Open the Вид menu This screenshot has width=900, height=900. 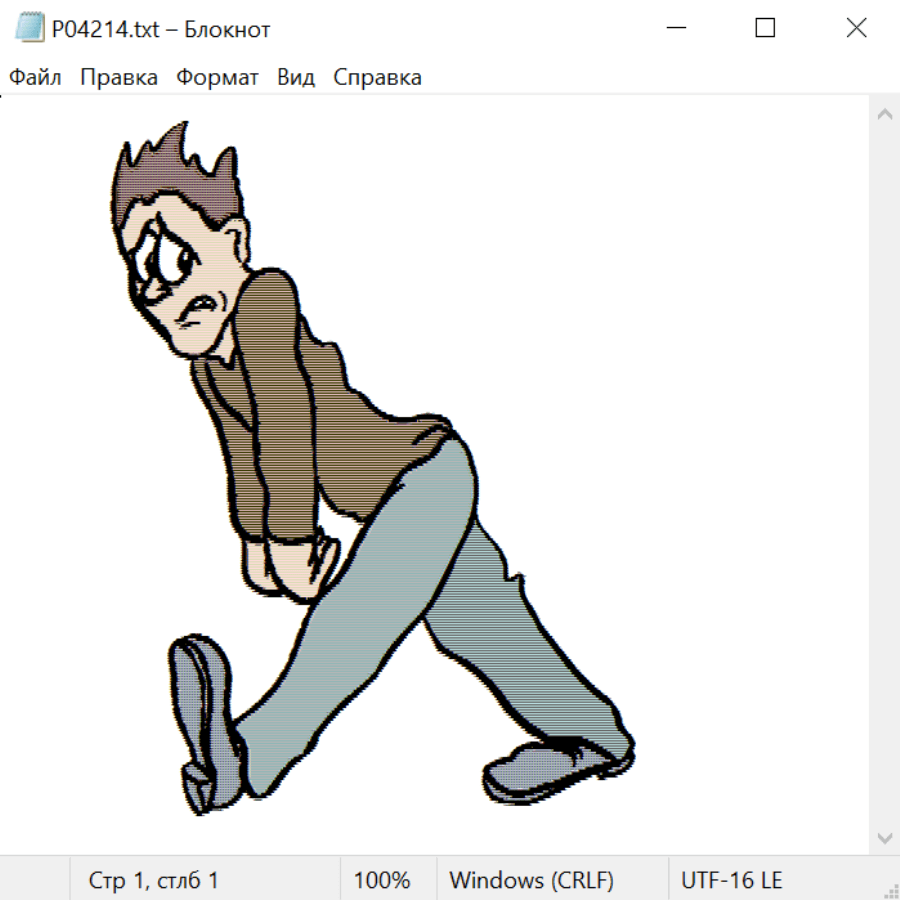[x=296, y=78]
